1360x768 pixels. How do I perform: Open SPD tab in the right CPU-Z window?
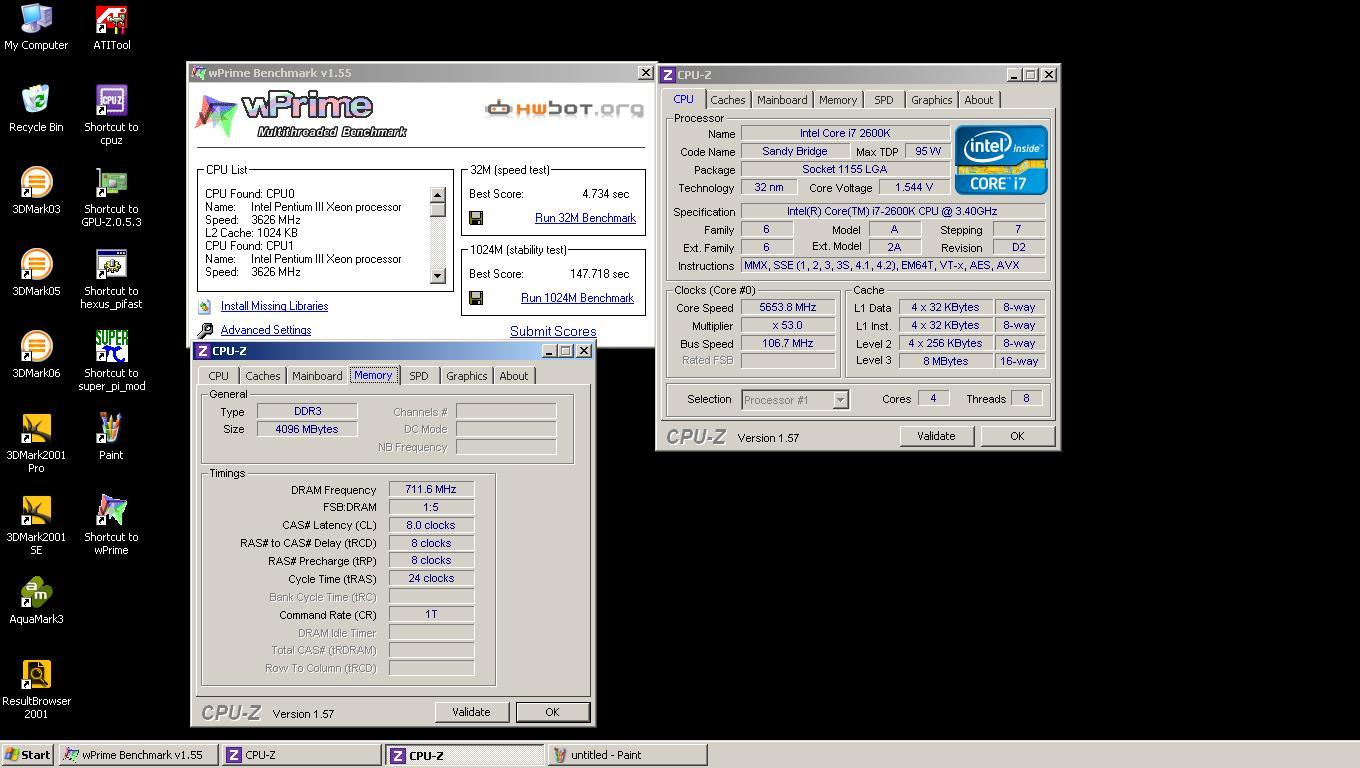click(884, 100)
